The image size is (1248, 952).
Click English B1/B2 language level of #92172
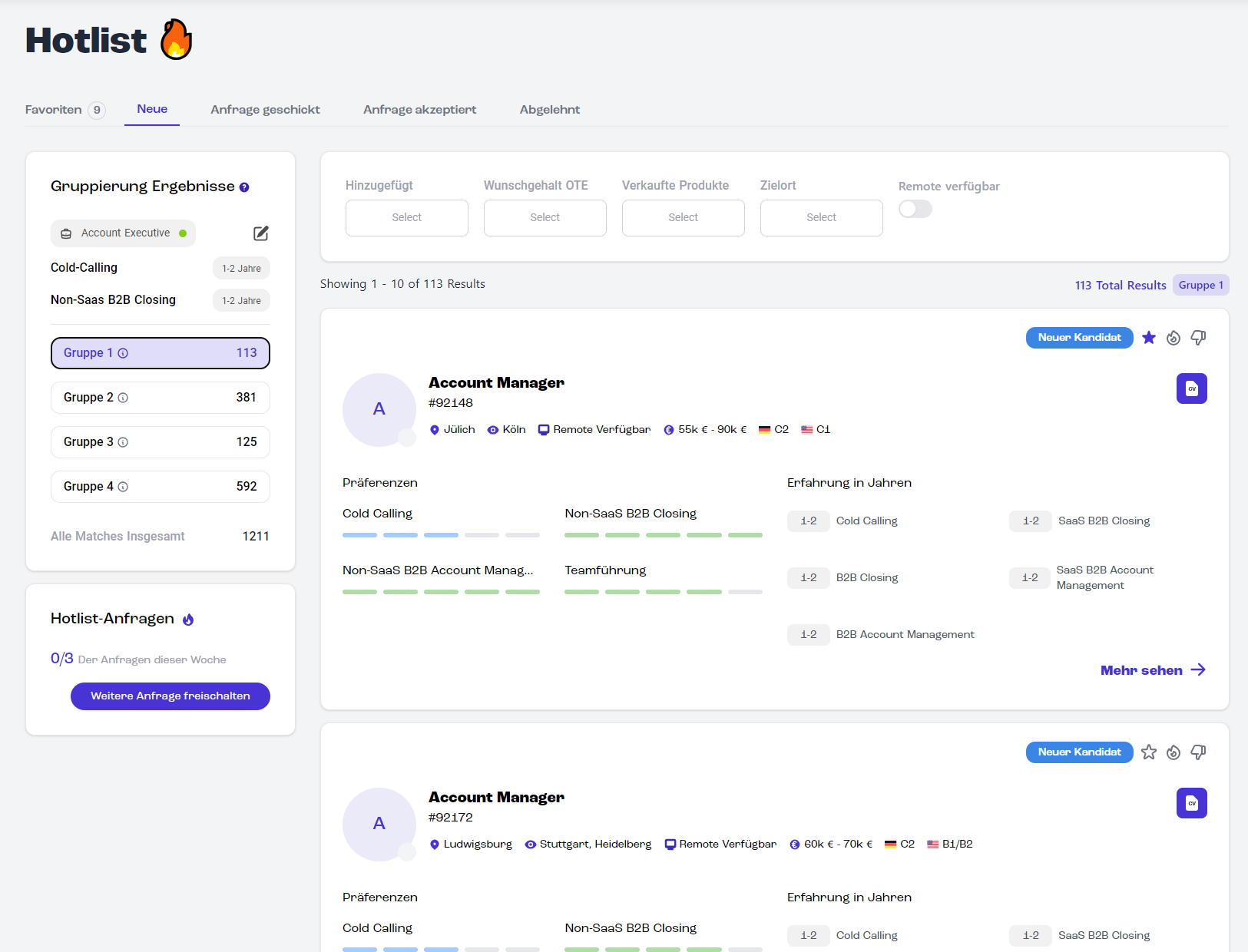[950, 845]
